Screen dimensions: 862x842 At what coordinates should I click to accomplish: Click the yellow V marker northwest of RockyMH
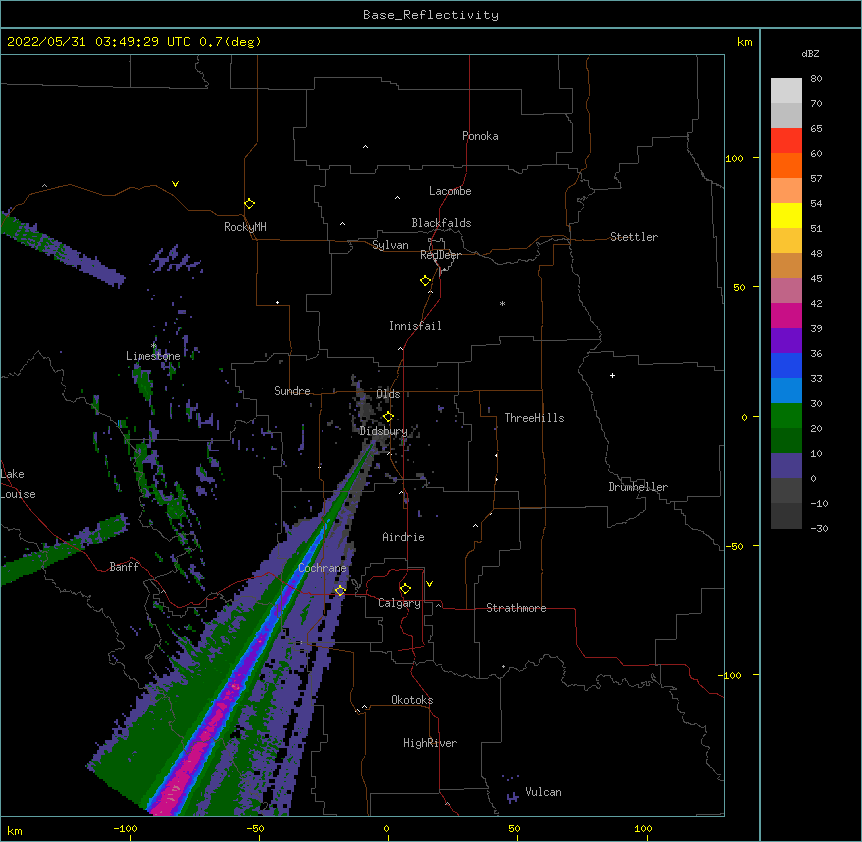coord(175,184)
